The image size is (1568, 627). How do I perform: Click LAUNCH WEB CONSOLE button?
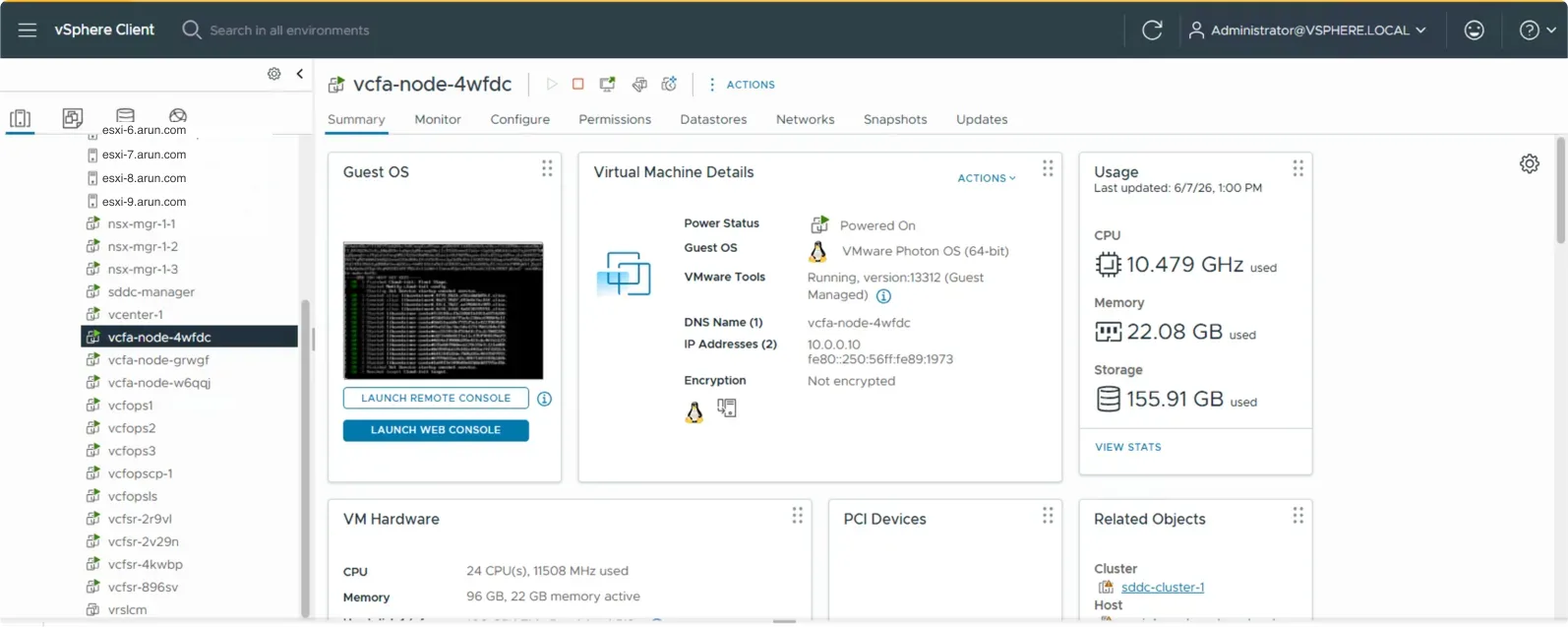coord(436,430)
